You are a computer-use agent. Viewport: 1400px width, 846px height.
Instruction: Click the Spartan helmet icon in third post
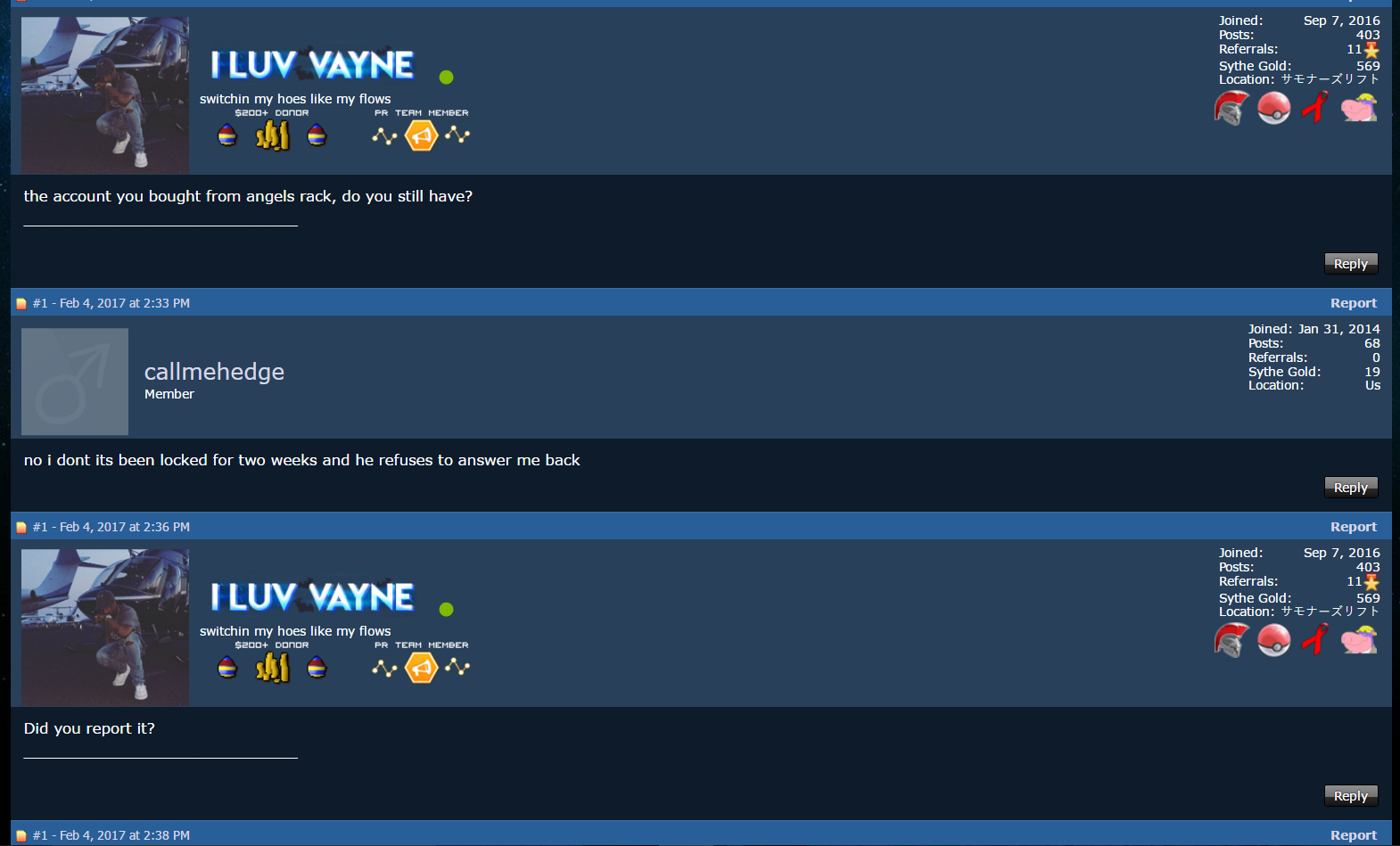pyautogui.click(x=1231, y=640)
